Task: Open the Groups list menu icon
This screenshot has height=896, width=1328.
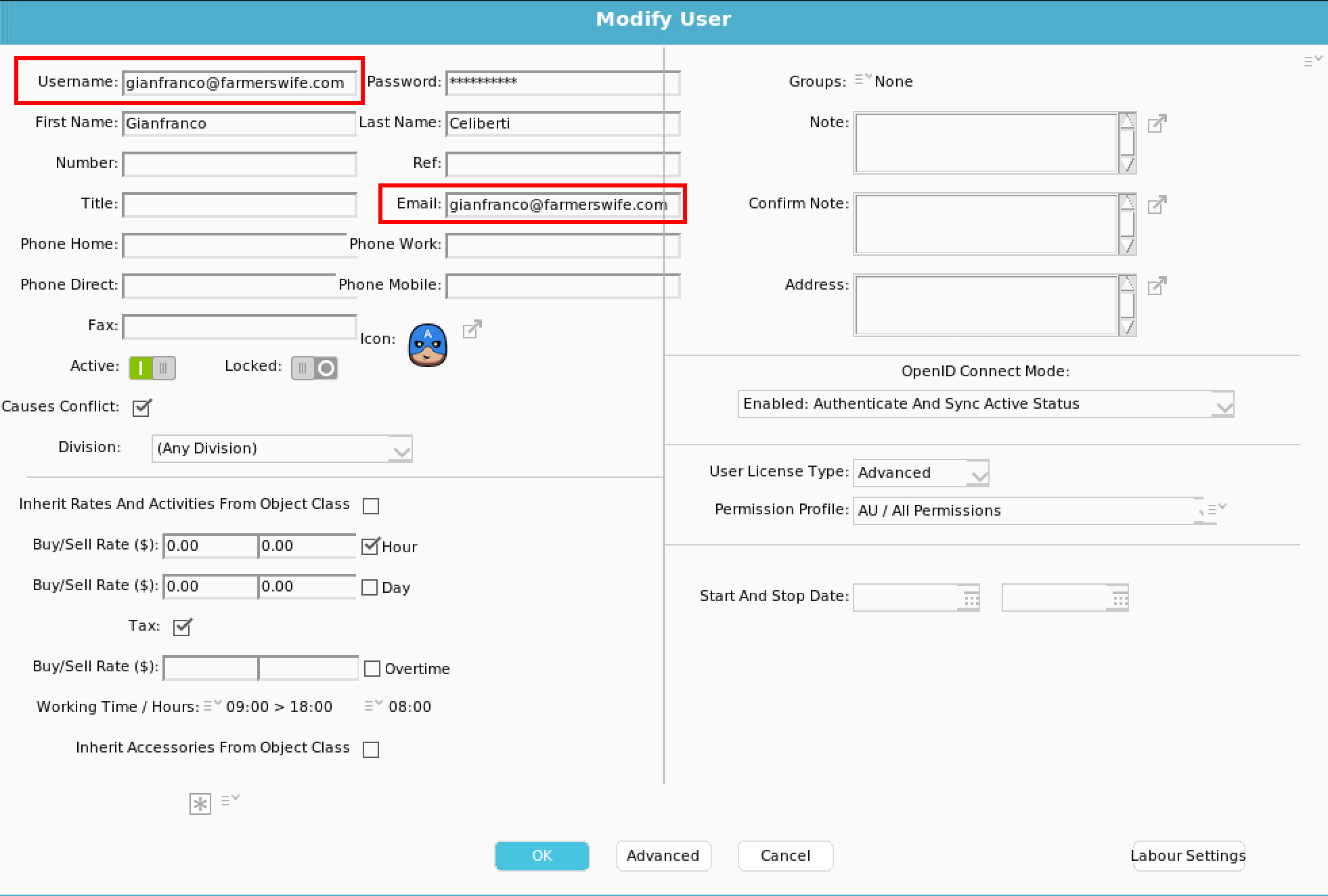Action: point(862,80)
